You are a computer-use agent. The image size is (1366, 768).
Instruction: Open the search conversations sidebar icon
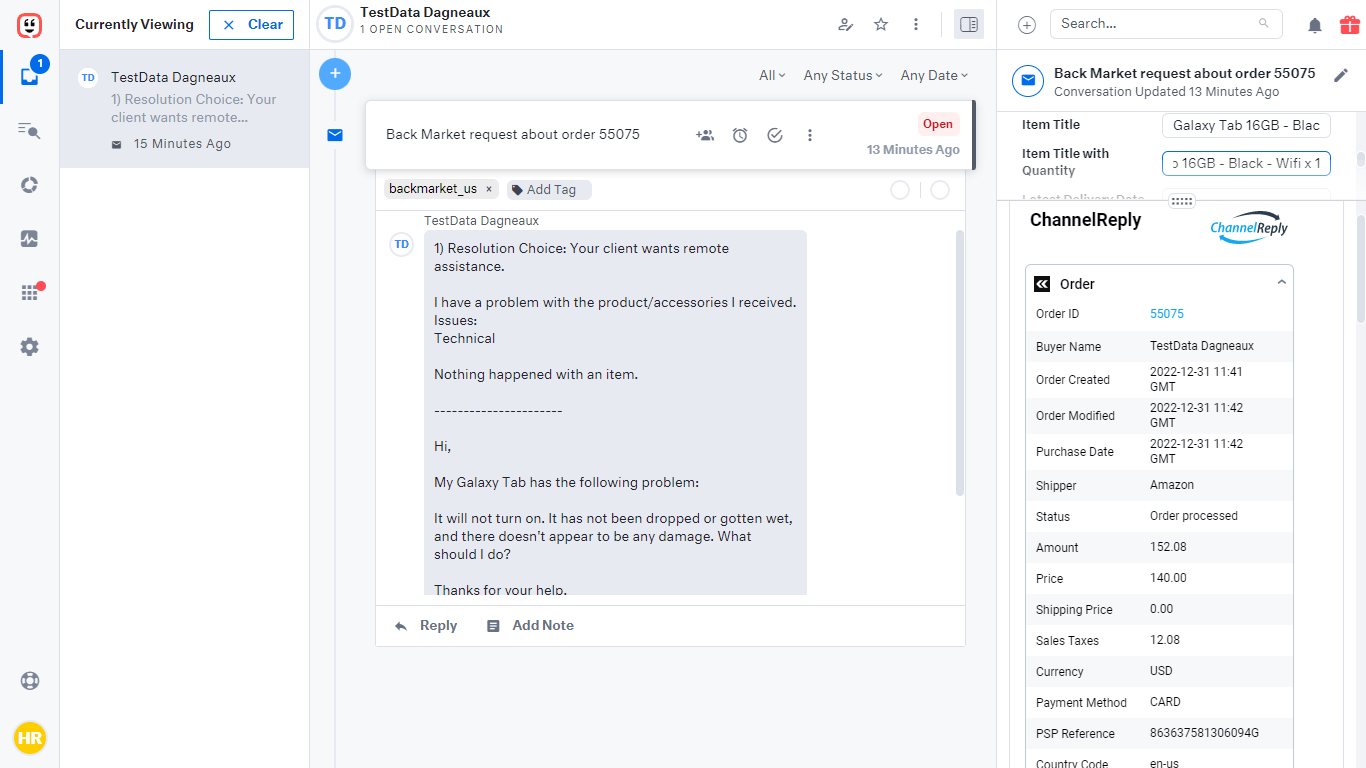coord(29,130)
